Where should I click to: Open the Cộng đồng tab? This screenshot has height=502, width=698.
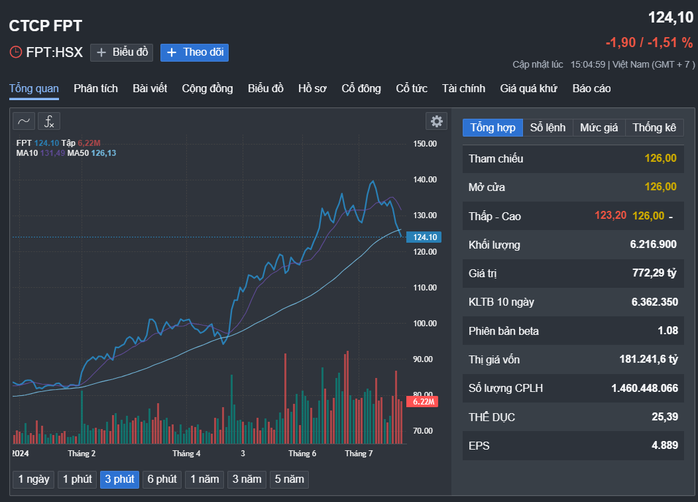pyautogui.click(x=207, y=89)
